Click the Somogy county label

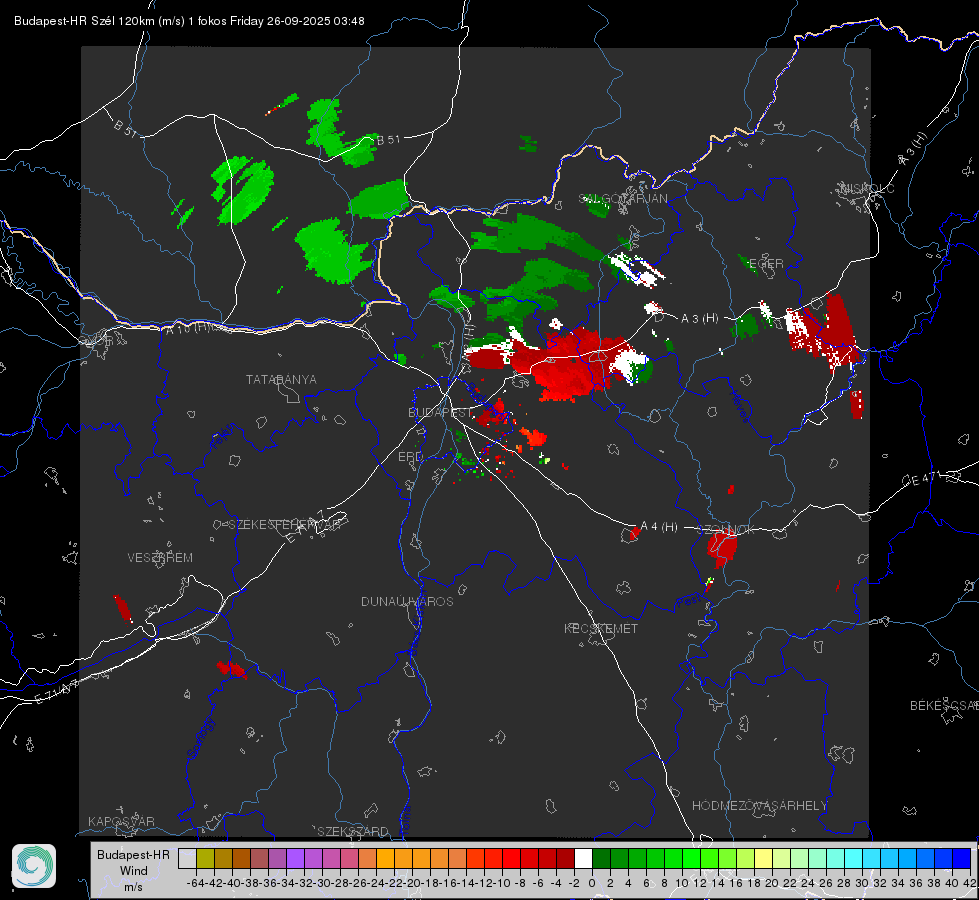(200, 739)
